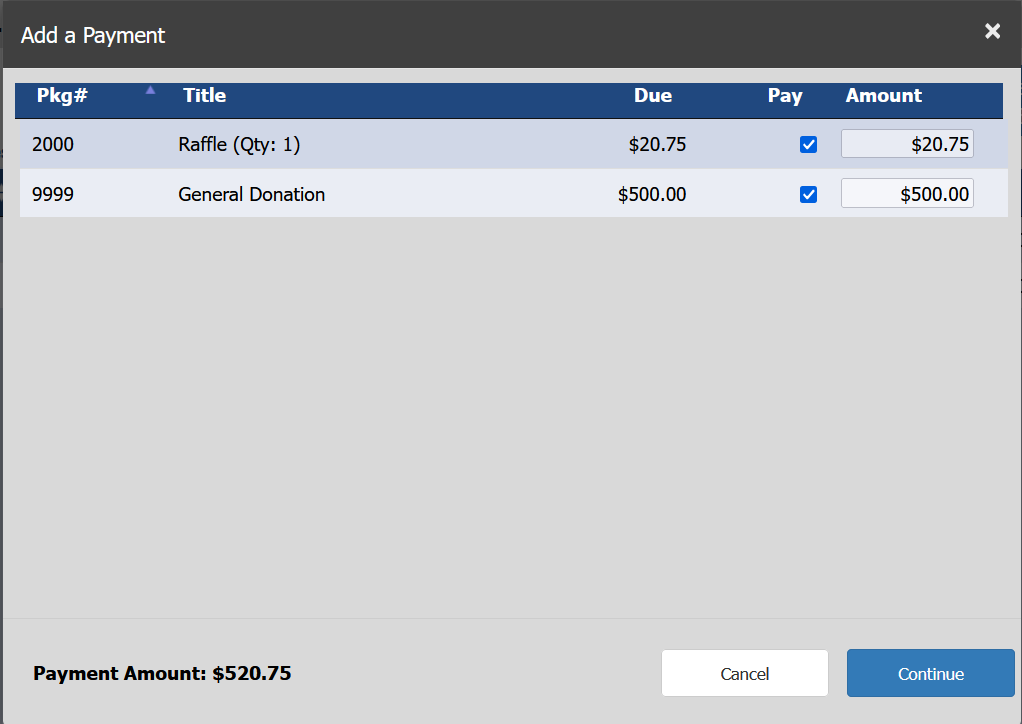Click the $20.75 due value
1022x724 pixels.
[x=657, y=145]
